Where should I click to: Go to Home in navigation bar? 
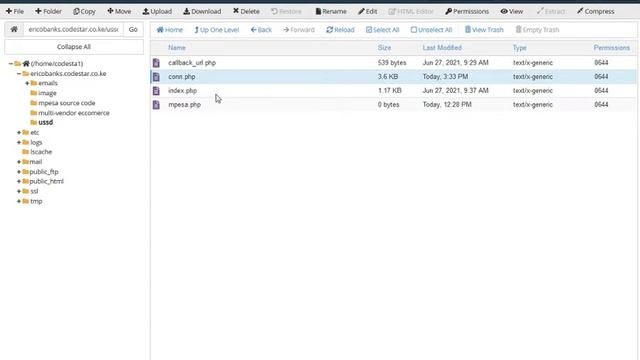170,30
